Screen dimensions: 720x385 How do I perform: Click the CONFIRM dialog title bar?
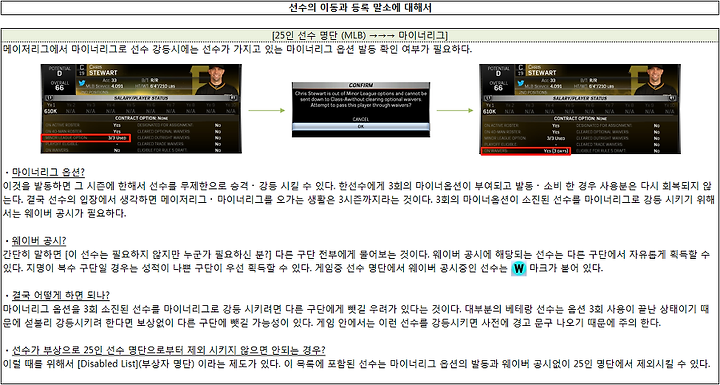pos(361,85)
